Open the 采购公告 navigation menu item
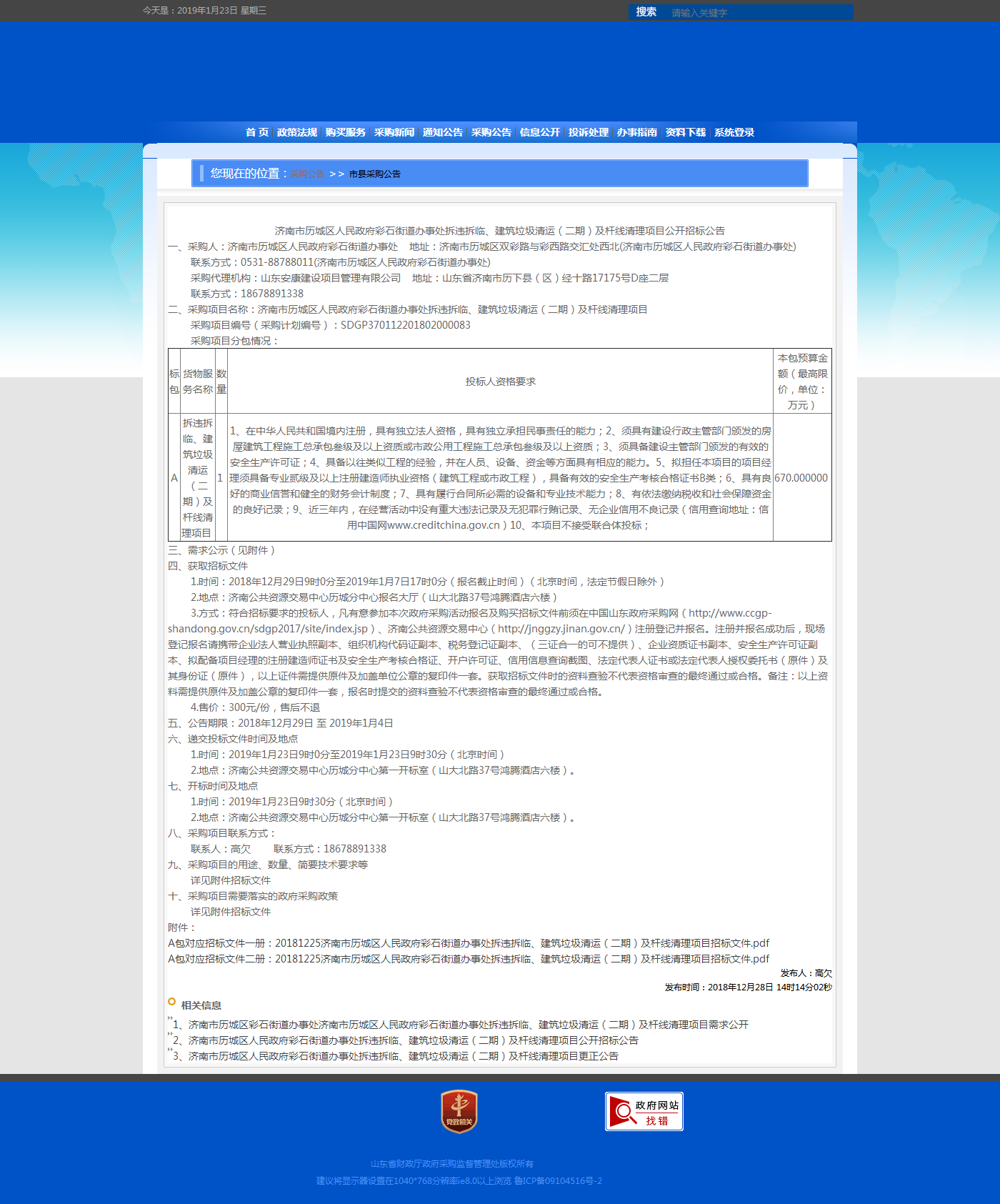The height and width of the screenshot is (1204, 1000). [491, 132]
